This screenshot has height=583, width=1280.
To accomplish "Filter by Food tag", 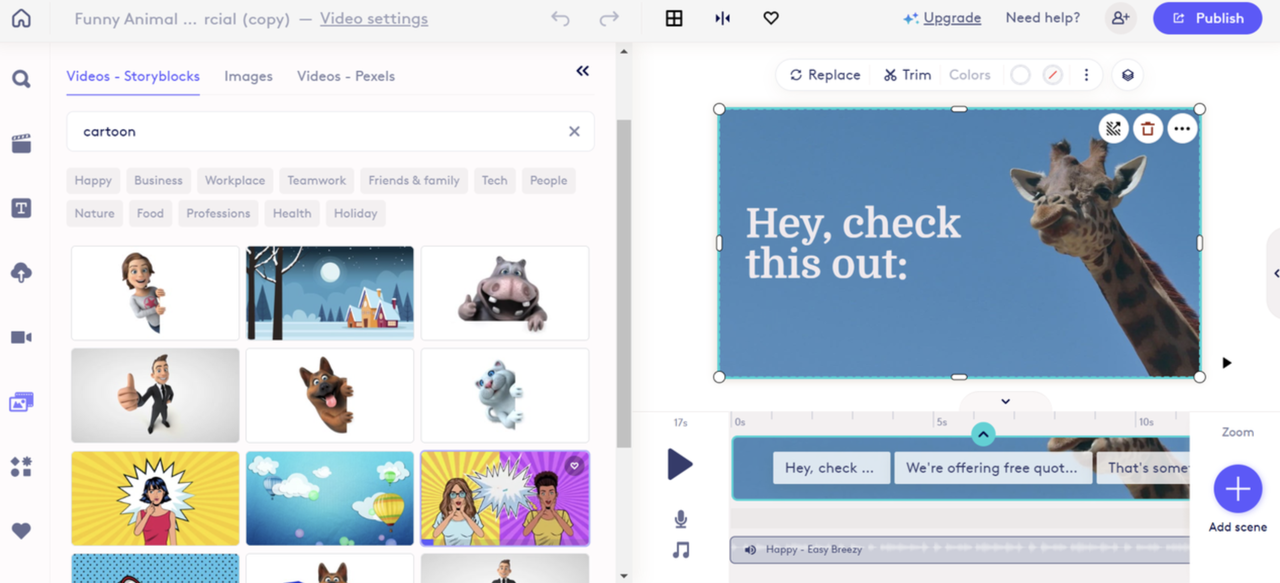I will click(150, 213).
